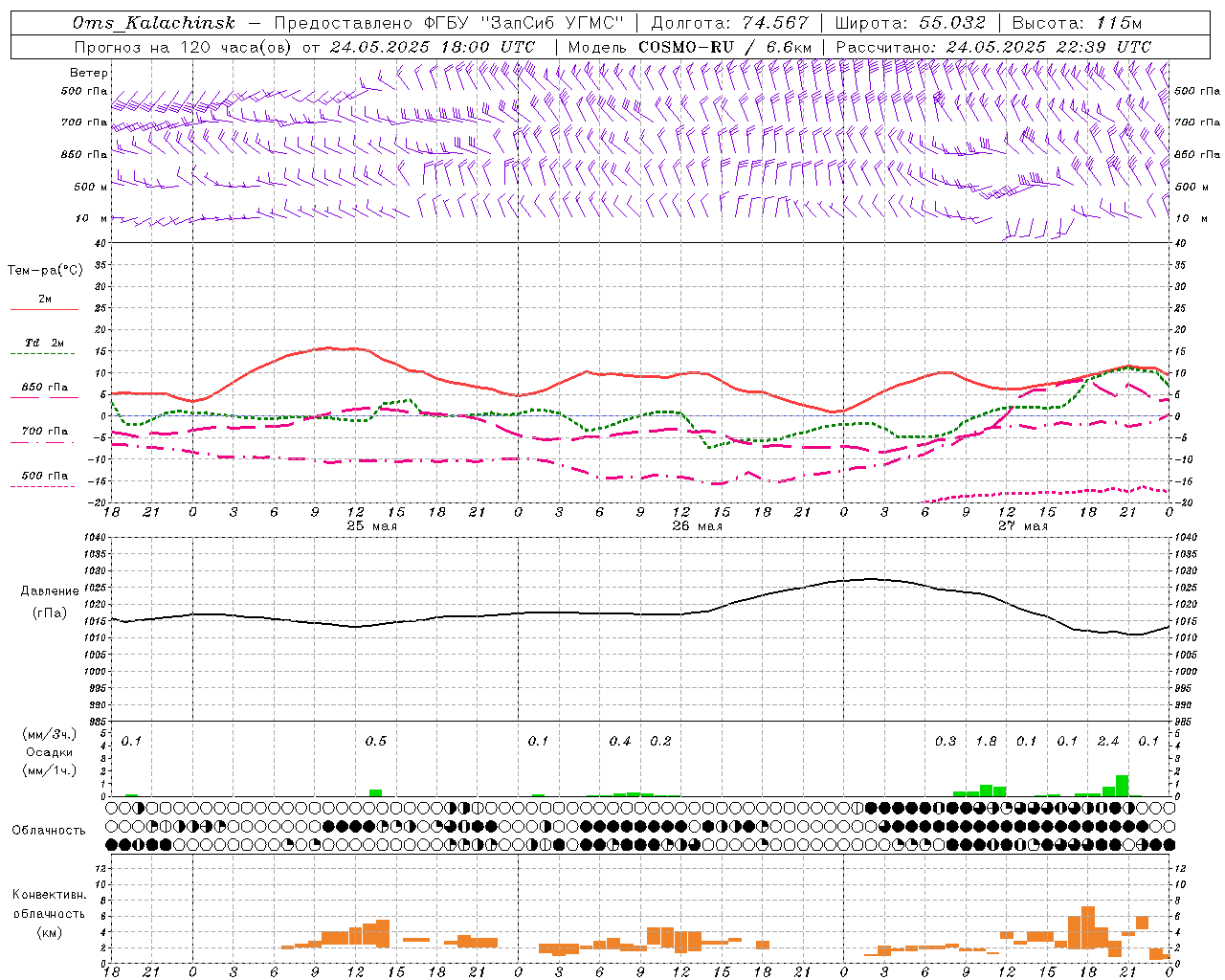1225x980 pixels.
Task: Click the '0.5' precipitation amount value
Action: coord(376,742)
